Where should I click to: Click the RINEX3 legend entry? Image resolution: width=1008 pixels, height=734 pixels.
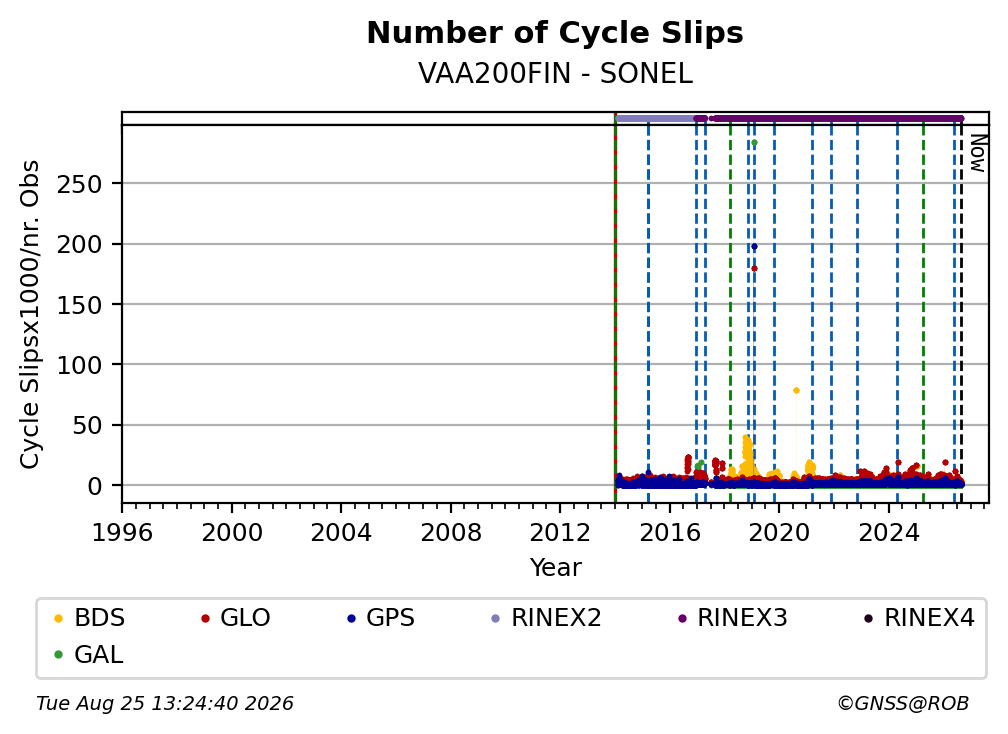[x=733, y=618]
